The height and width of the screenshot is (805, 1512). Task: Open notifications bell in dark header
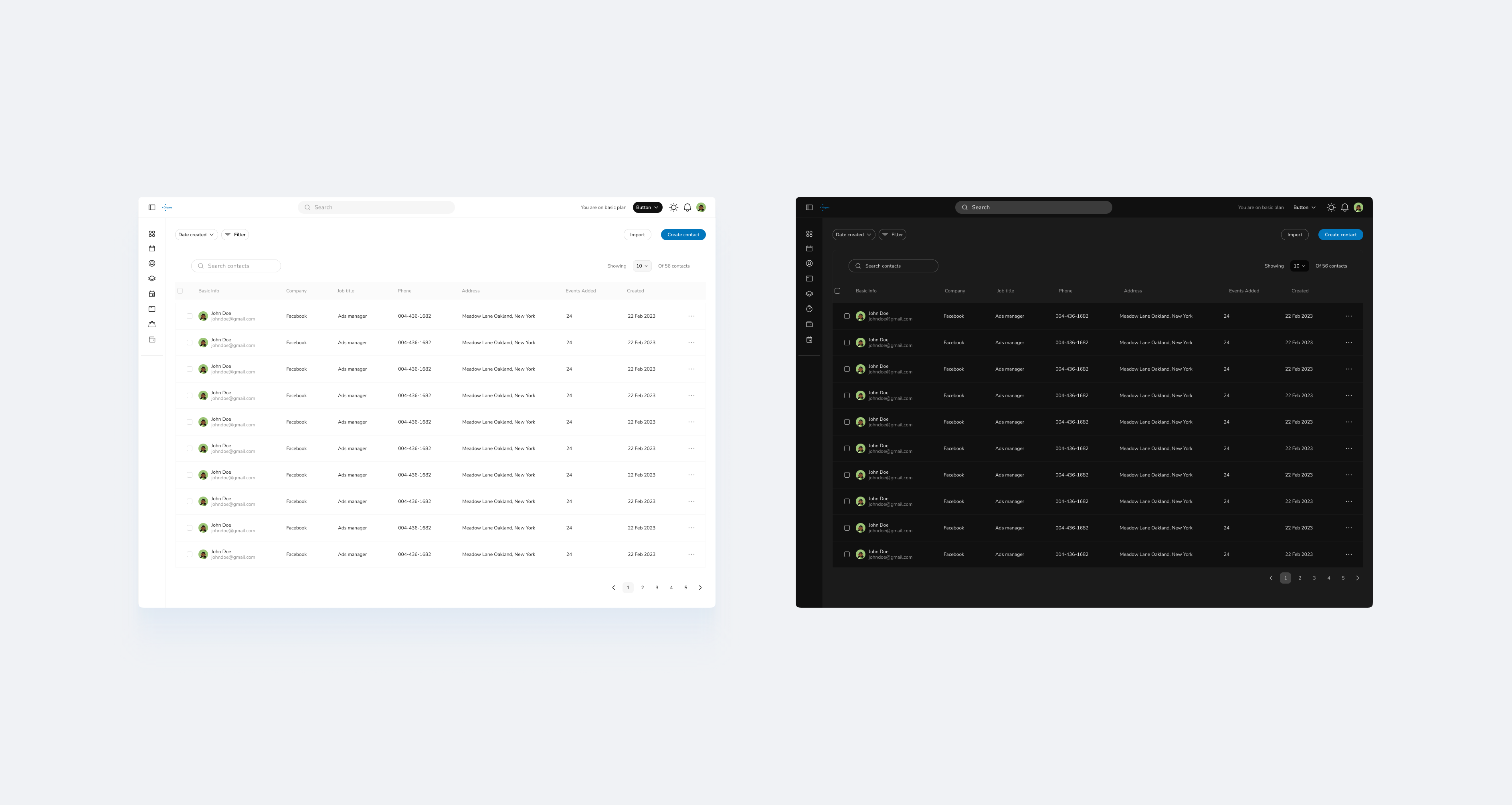point(1345,207)
